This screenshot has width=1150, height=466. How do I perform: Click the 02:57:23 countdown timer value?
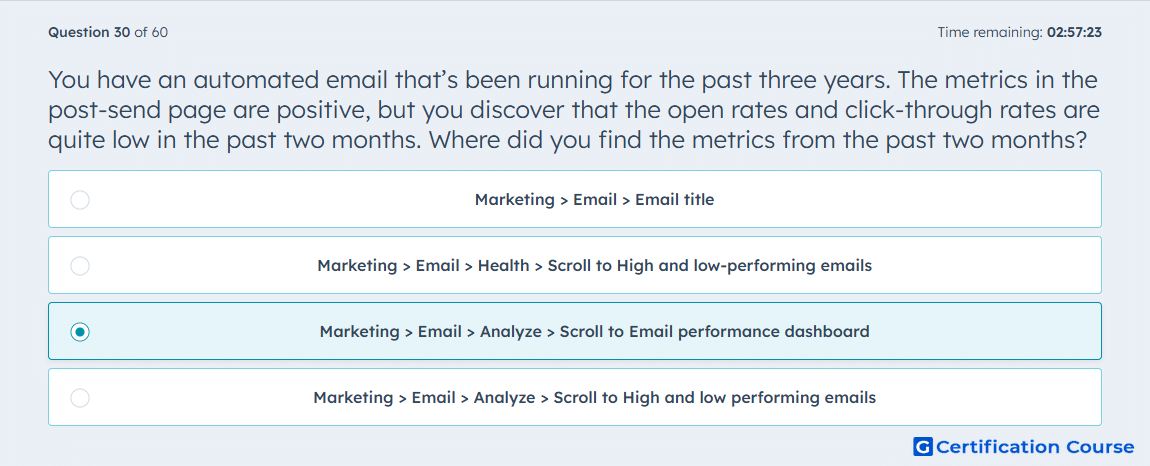1074,32
